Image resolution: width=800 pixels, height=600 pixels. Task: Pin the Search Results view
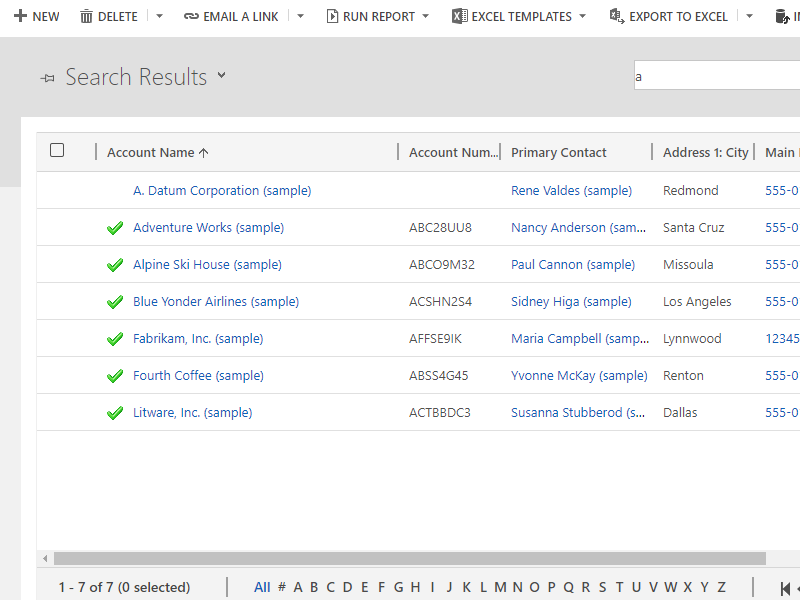click(x=47, y=78)
